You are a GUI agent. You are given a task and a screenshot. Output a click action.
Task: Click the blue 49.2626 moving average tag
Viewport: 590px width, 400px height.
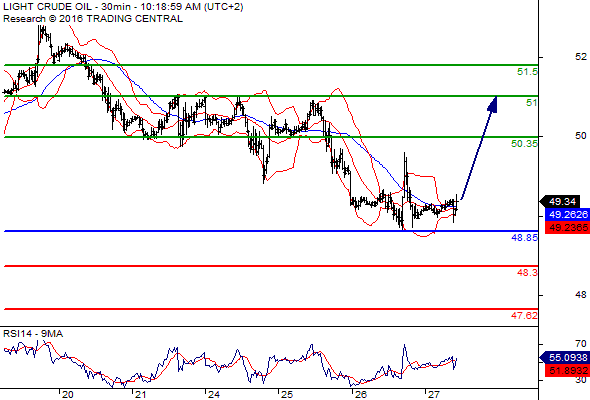tap(567, 214)
